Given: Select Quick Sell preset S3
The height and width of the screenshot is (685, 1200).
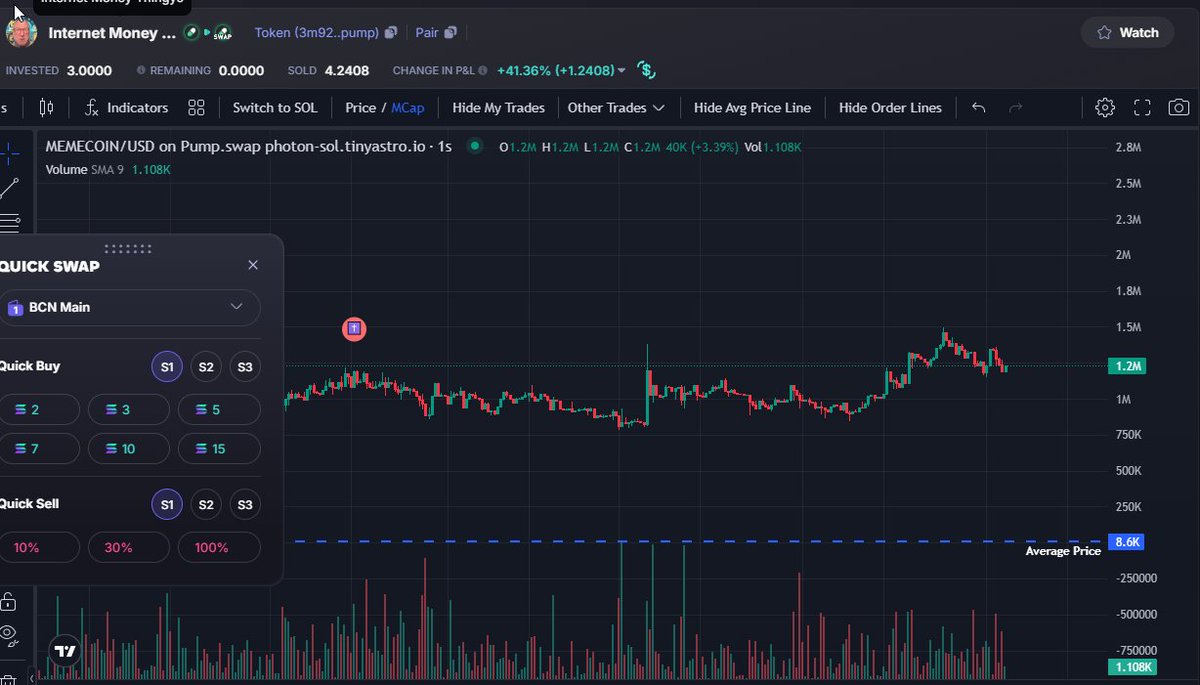Looking at the screenshot, I should pyautogui.click(x=245, y=505).
